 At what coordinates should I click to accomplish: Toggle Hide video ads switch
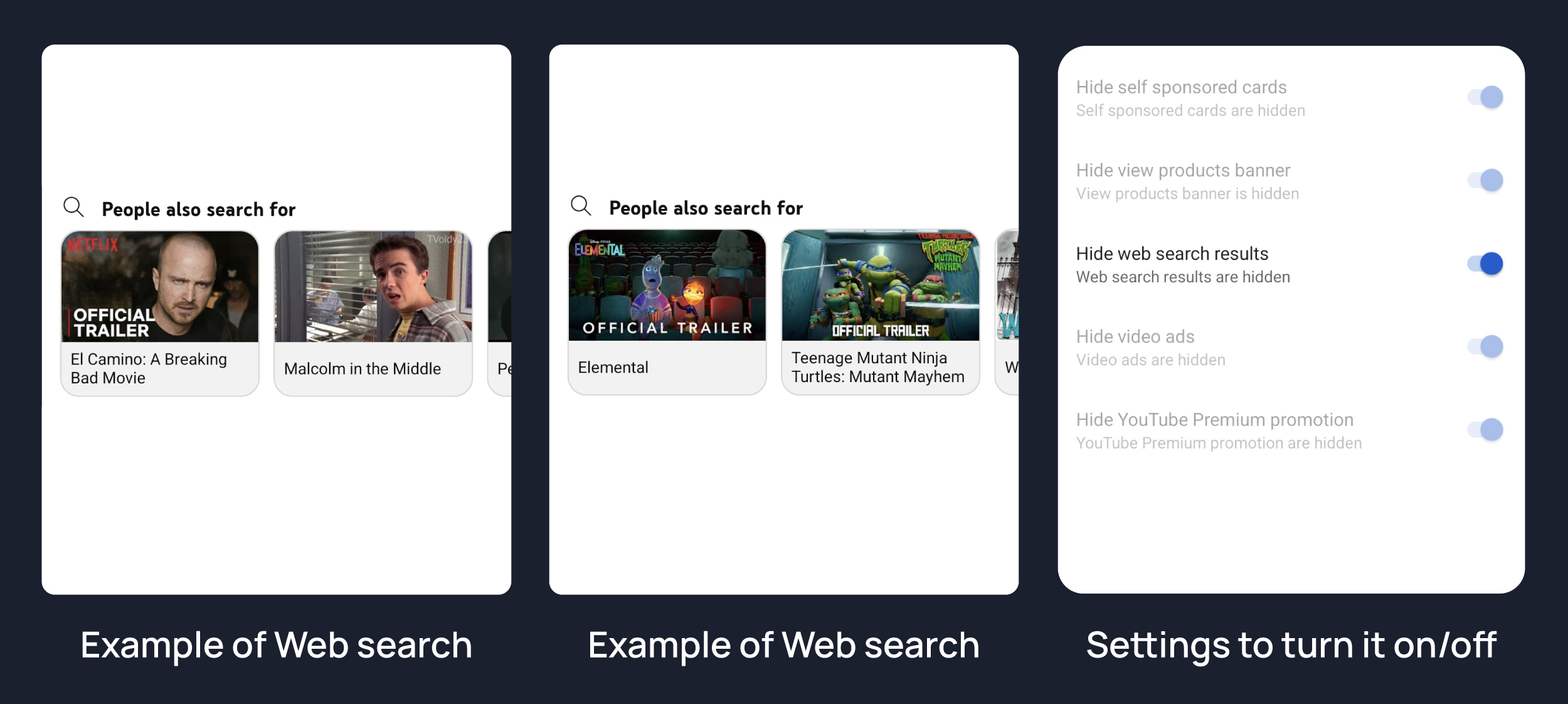point(1485,346)
